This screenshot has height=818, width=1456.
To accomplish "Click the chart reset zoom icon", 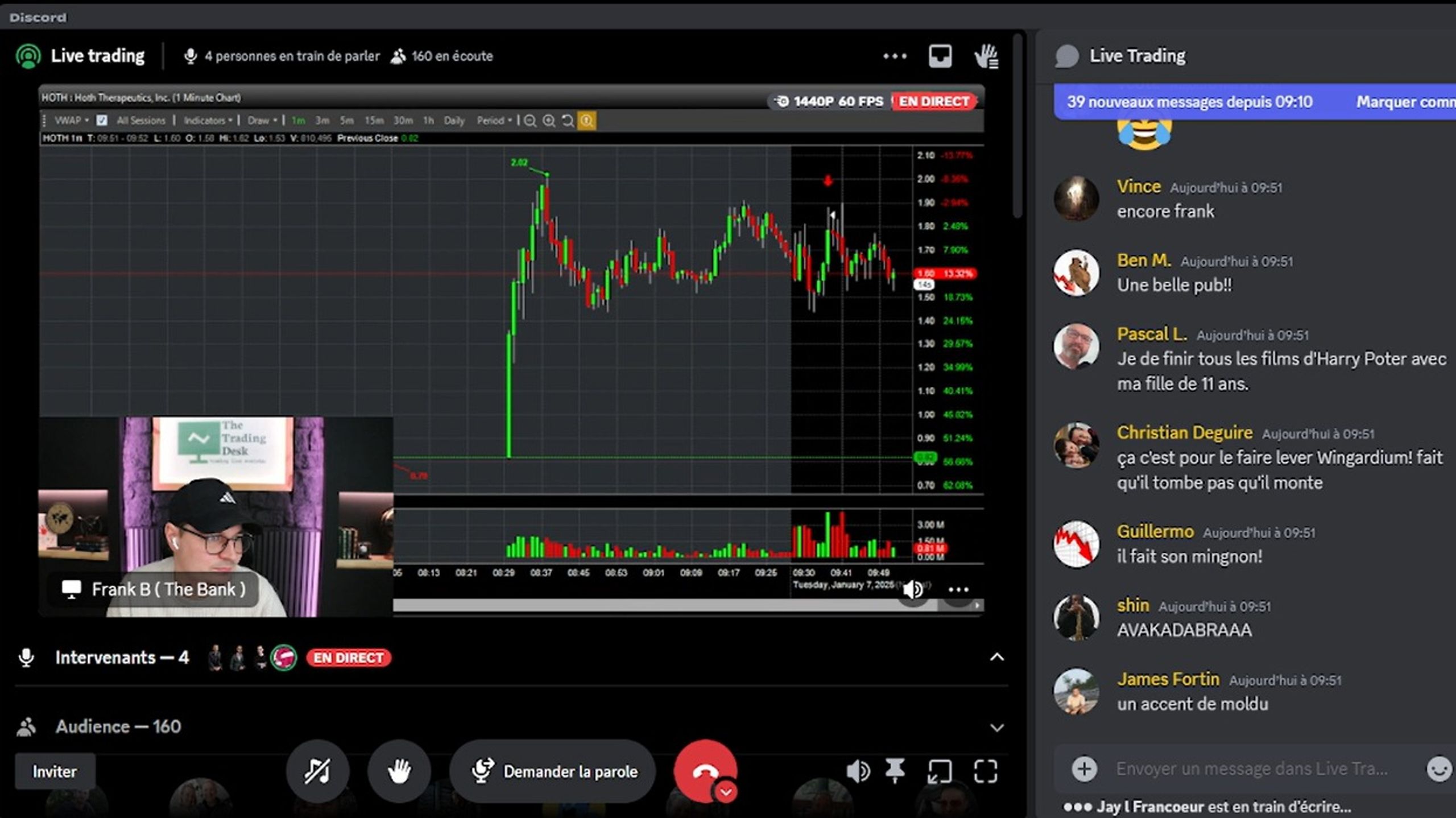I will (x=568, y=121).
